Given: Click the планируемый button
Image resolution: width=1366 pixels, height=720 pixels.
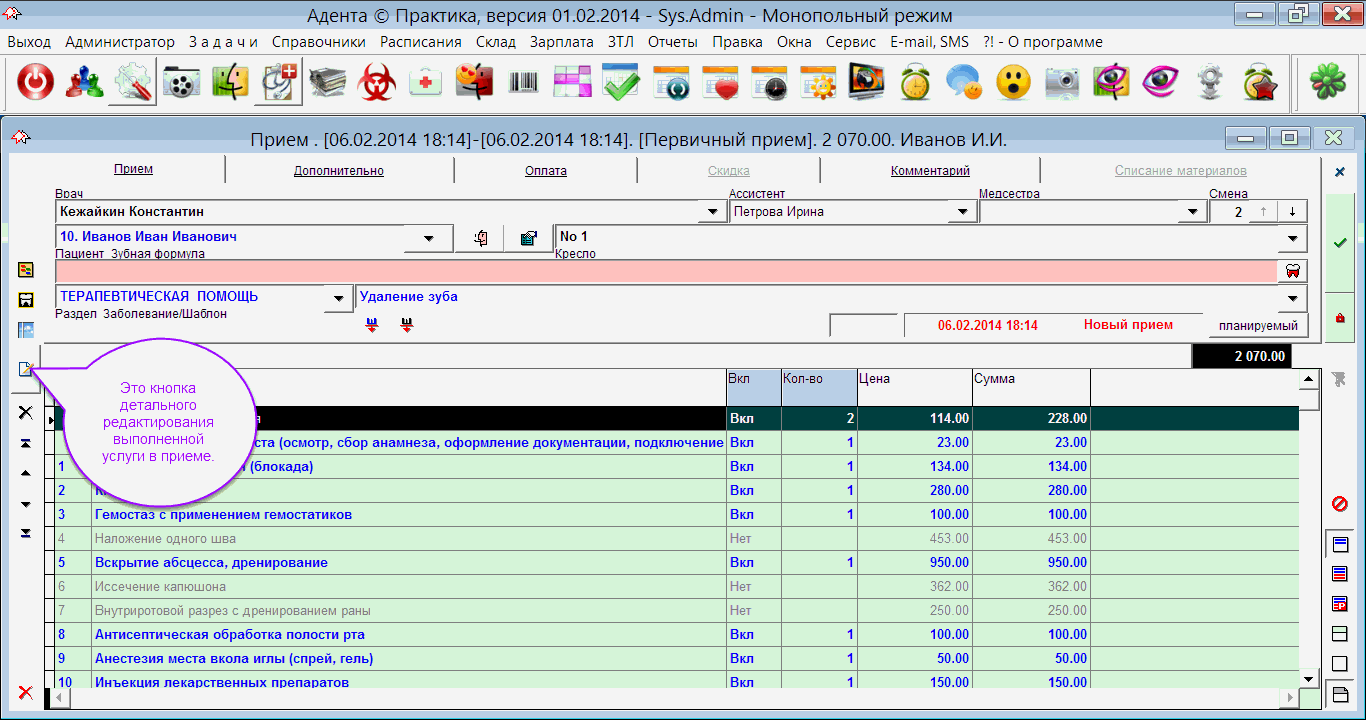Looking at the screenshot, I should pos(1258,326).
